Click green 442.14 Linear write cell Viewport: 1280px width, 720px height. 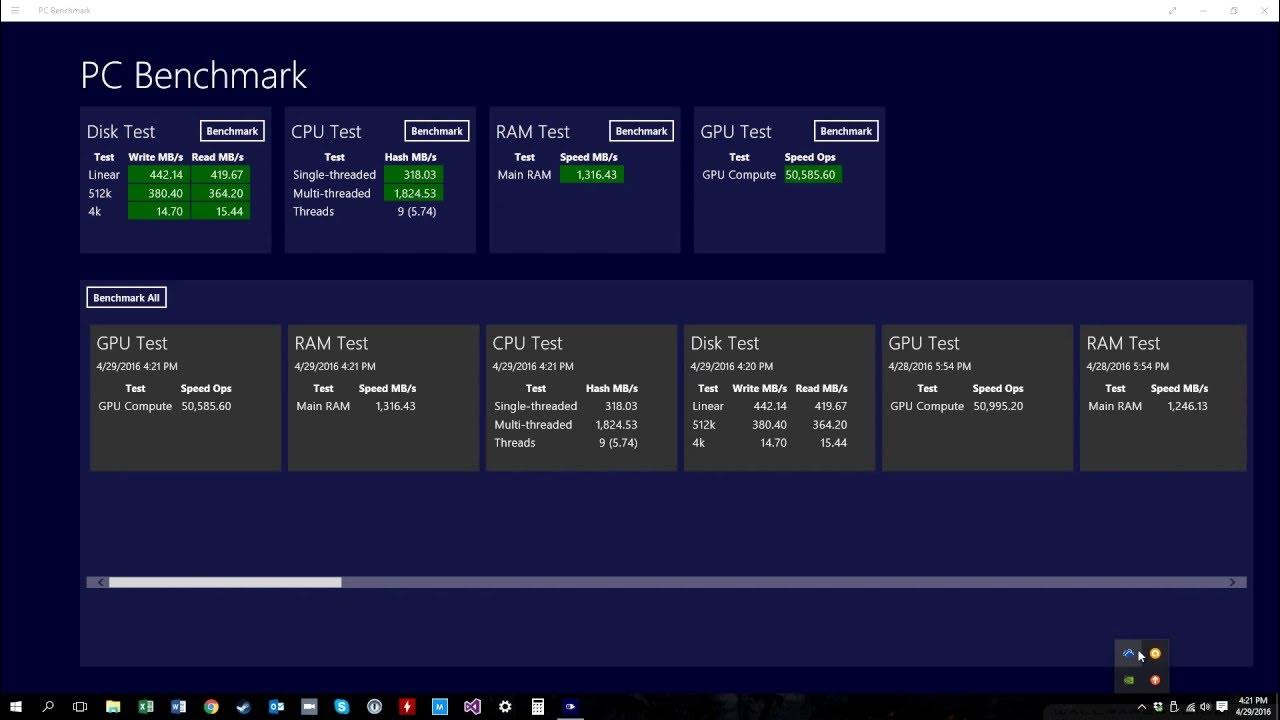158,175
